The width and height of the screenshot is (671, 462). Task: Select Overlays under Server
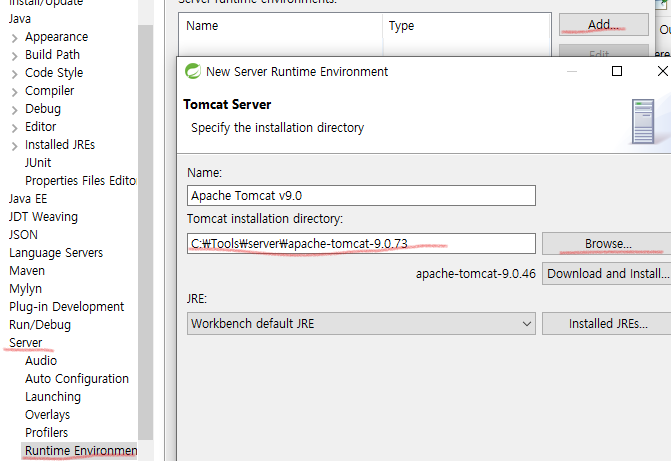pos(48,414)
